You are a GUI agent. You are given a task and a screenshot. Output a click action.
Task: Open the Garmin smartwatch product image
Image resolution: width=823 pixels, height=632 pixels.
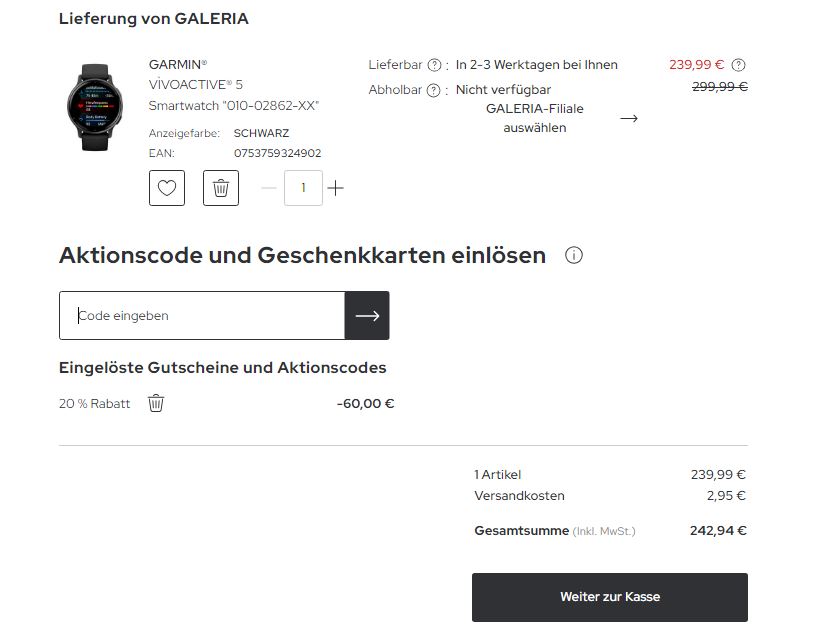pyautogui.click(x=94, y=107)
